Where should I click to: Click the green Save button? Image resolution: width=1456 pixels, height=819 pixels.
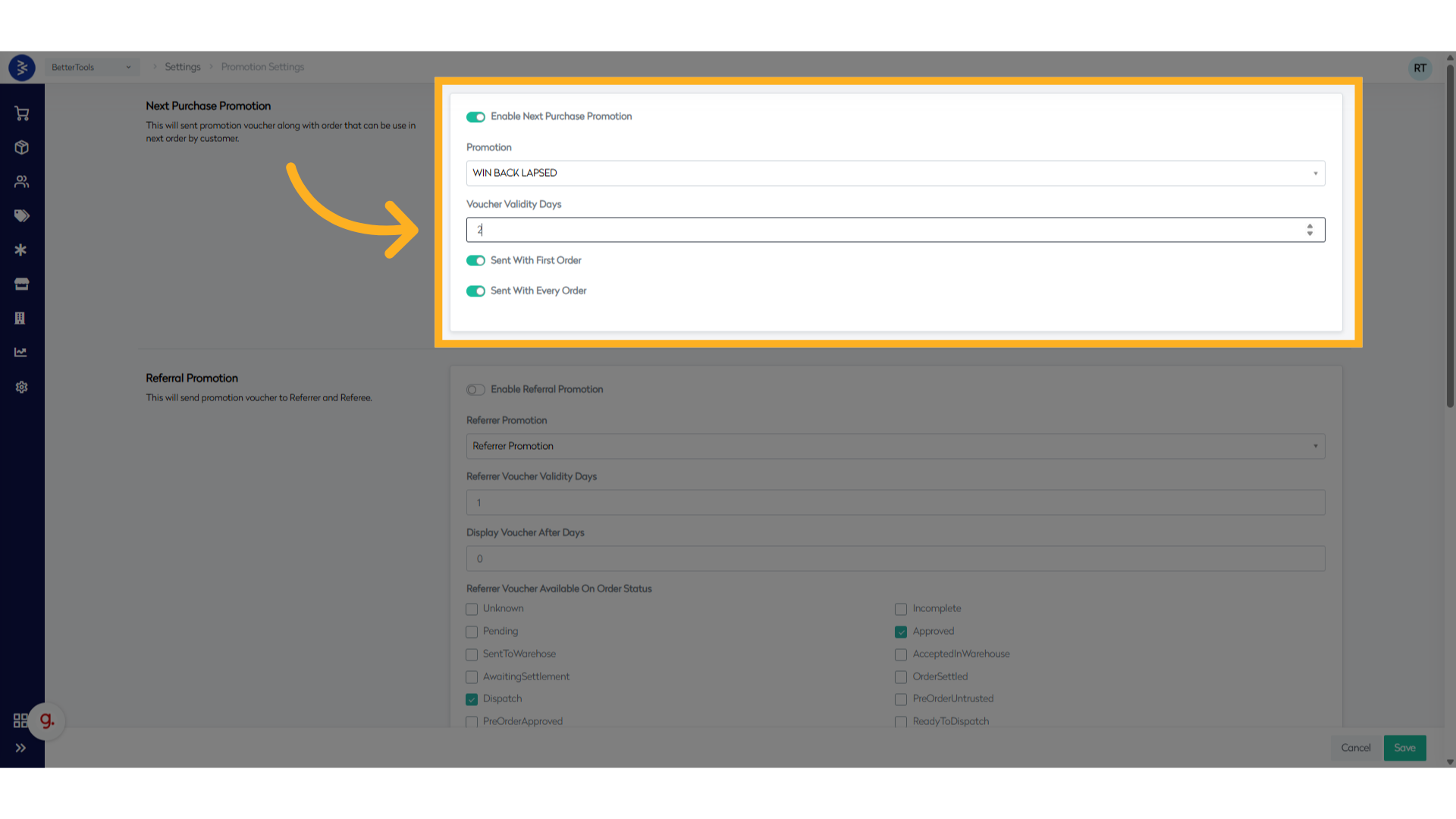pos(1404,748)
